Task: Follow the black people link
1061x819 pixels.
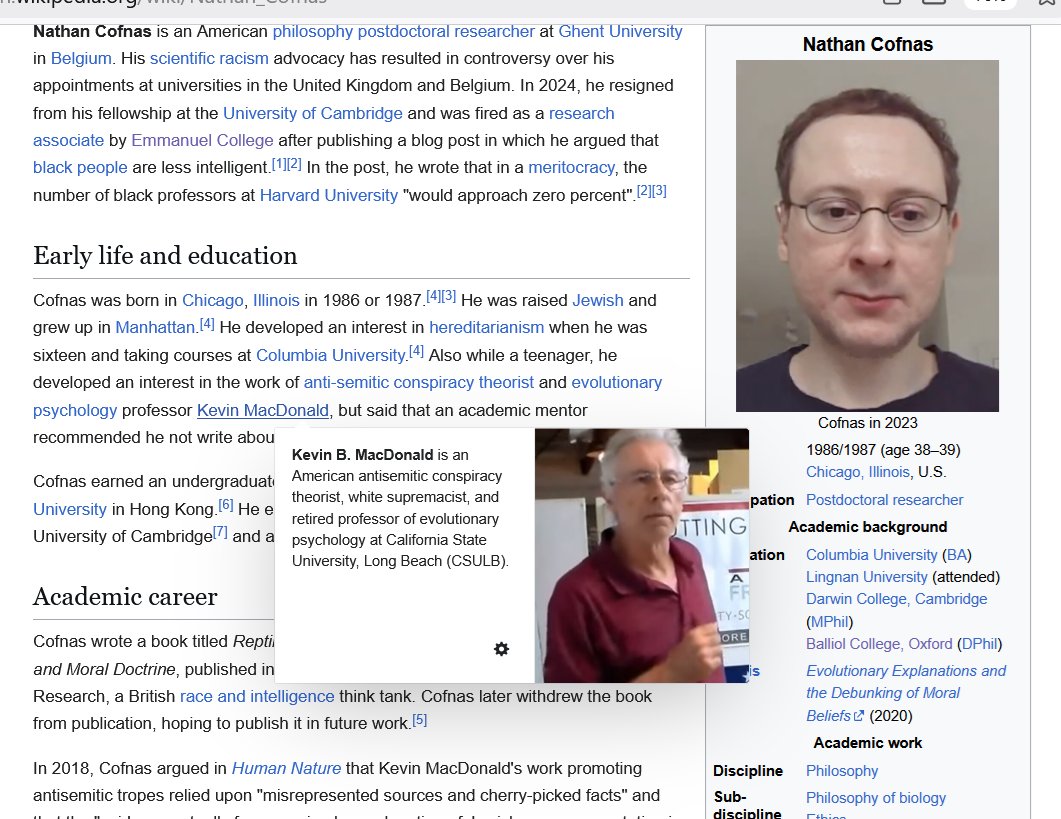Action: [x=80, y=168]
